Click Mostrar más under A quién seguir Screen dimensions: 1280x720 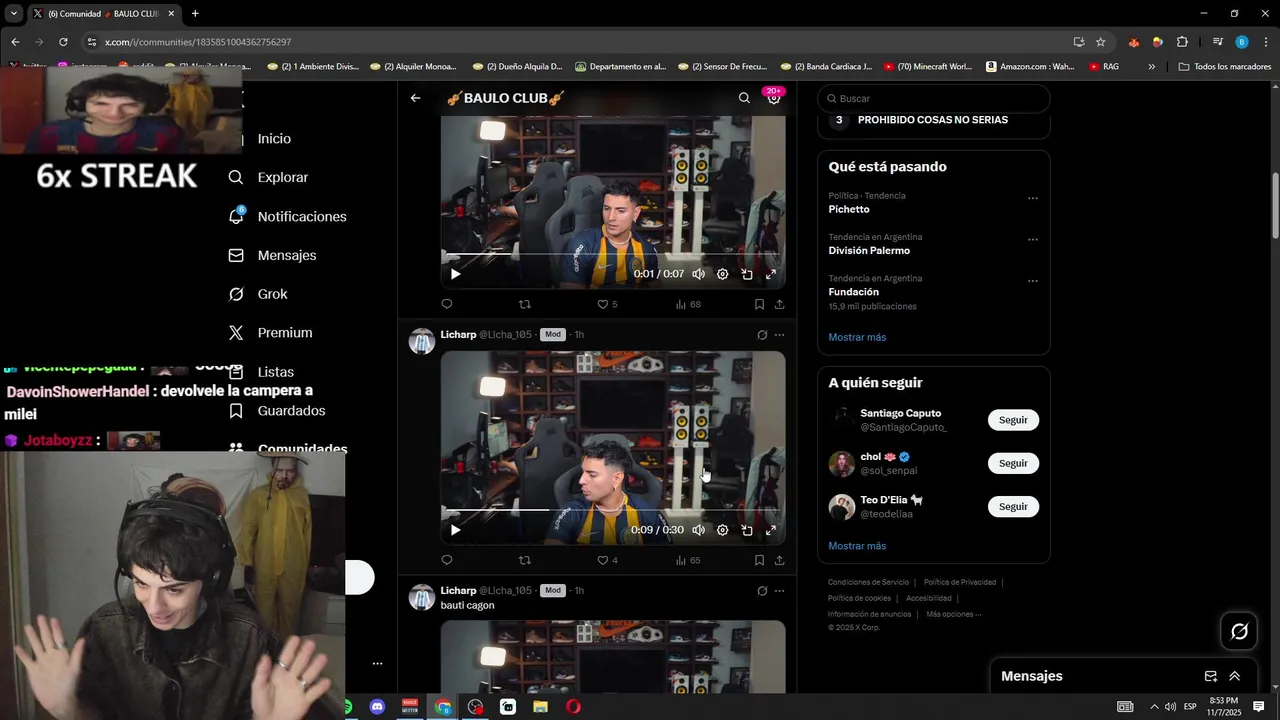[857, 546]
